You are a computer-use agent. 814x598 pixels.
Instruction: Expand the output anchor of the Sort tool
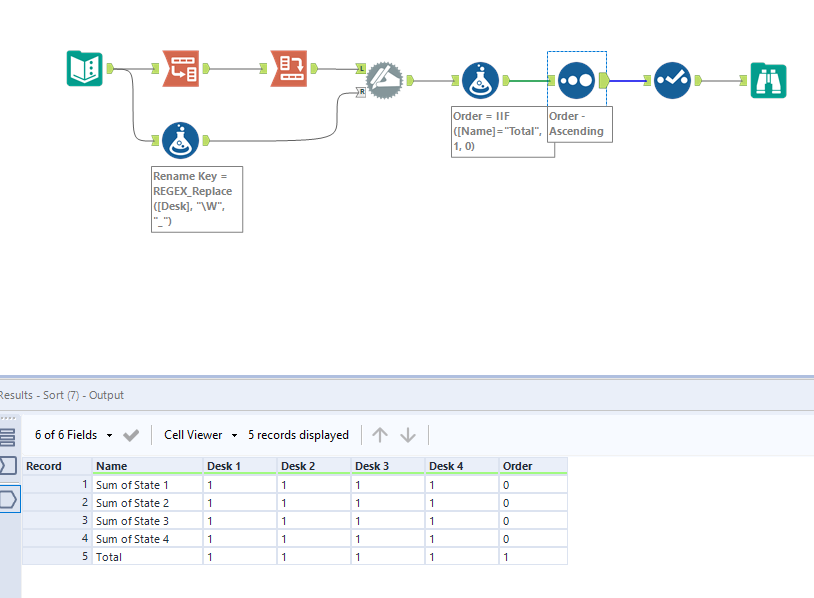click(603, 80)
